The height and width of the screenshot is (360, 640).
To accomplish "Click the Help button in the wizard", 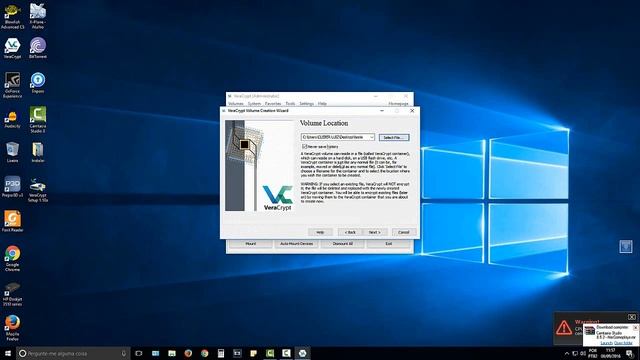I will coord(320,232).
